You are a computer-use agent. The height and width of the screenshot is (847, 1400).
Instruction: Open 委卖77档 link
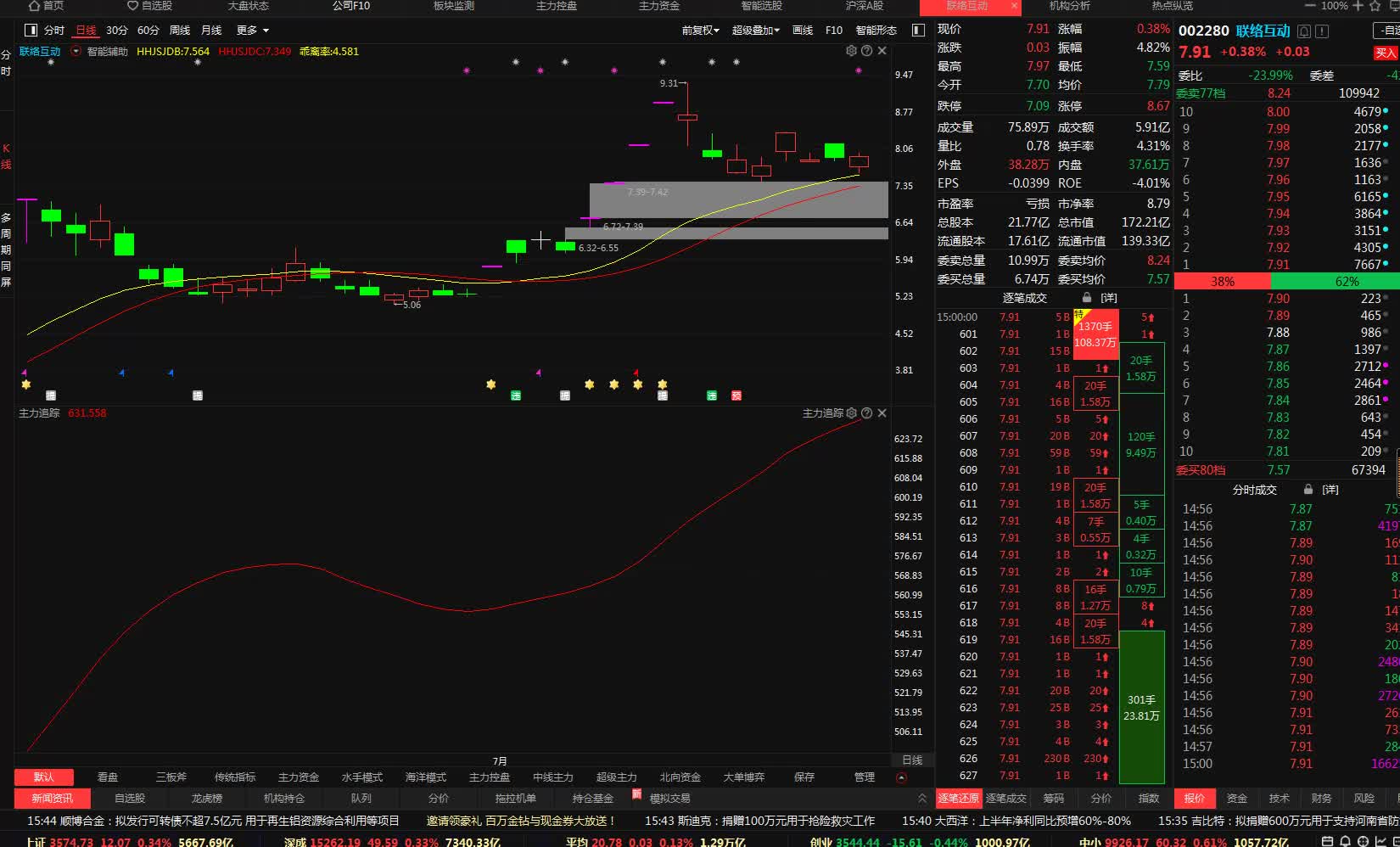point(1201,93)
